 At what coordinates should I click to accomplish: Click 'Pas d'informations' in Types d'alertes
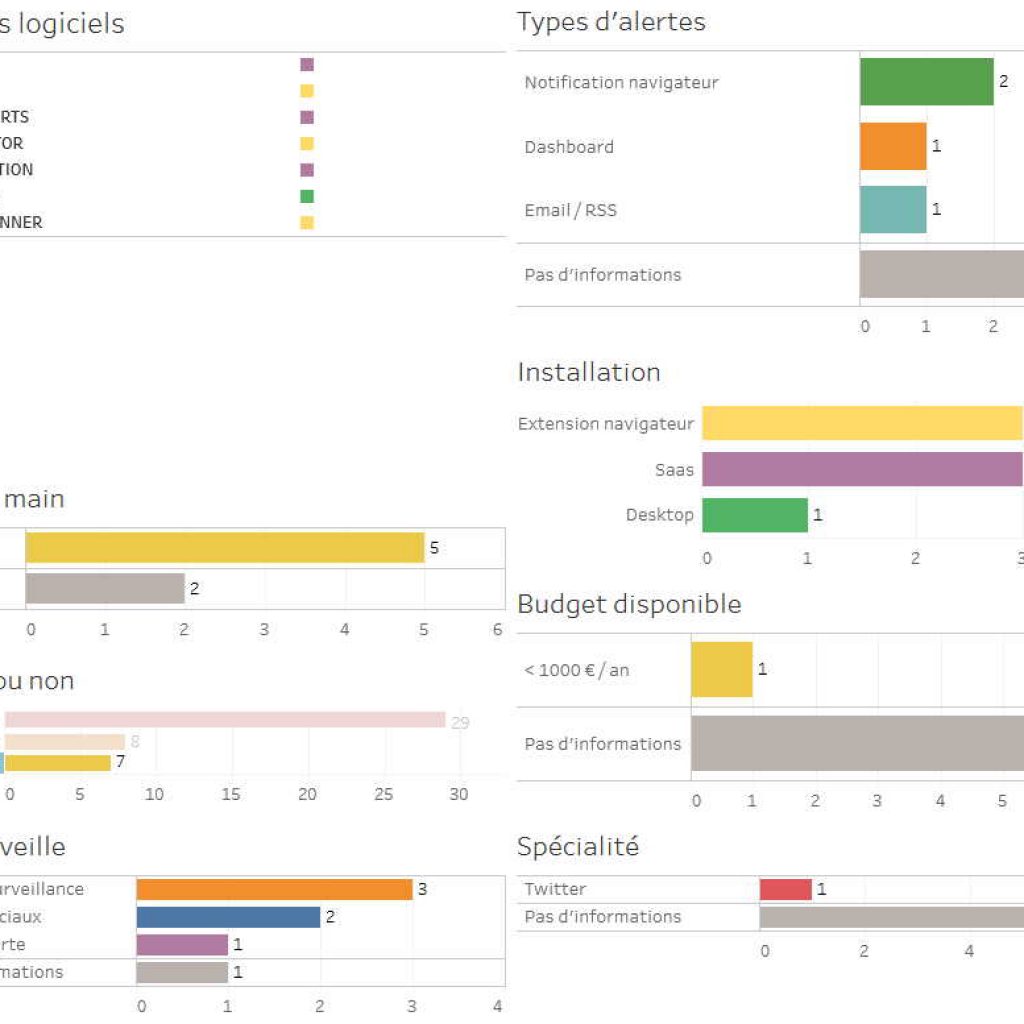602,275
